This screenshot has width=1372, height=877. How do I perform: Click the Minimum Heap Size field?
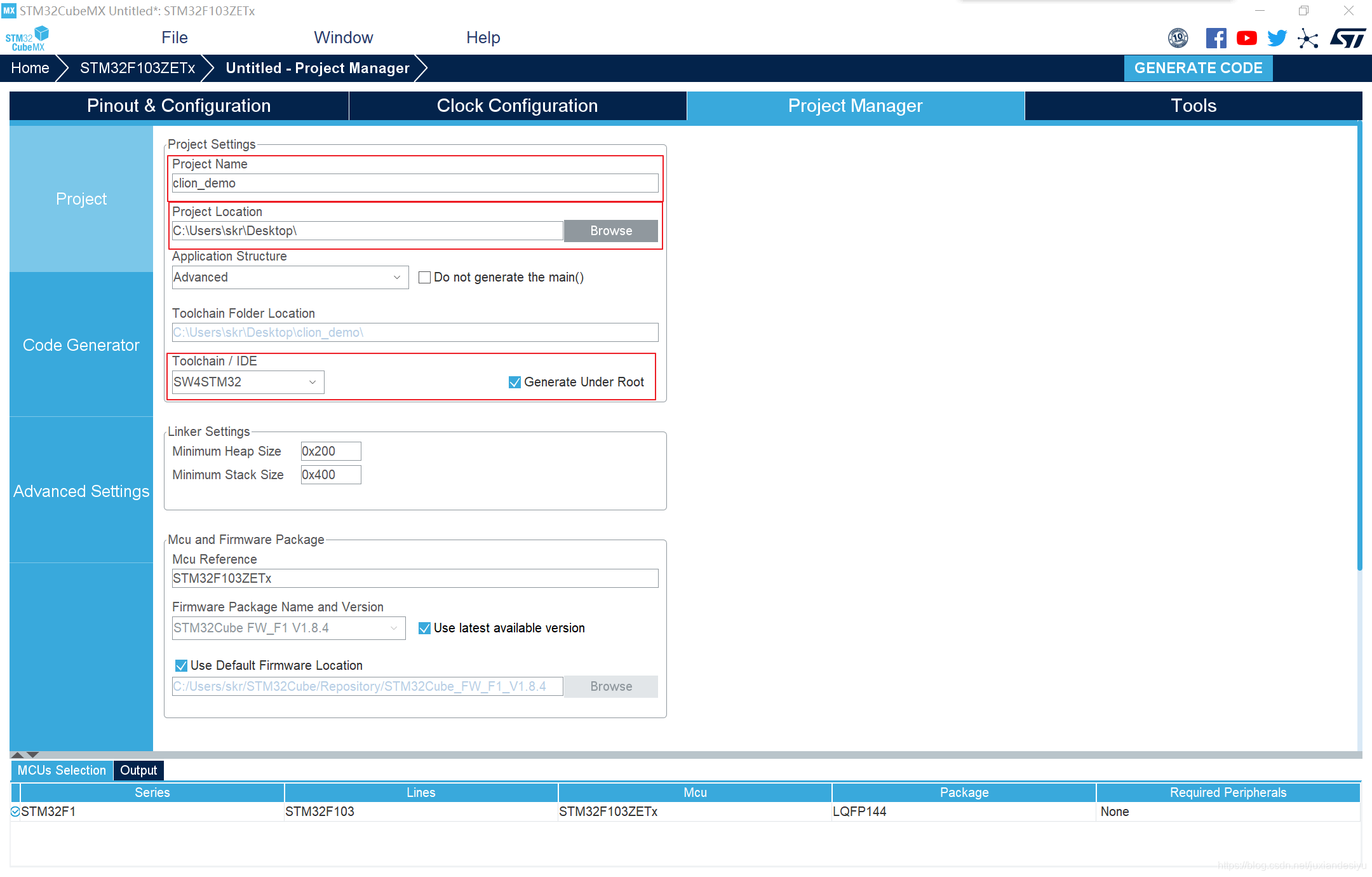[330, 451]
